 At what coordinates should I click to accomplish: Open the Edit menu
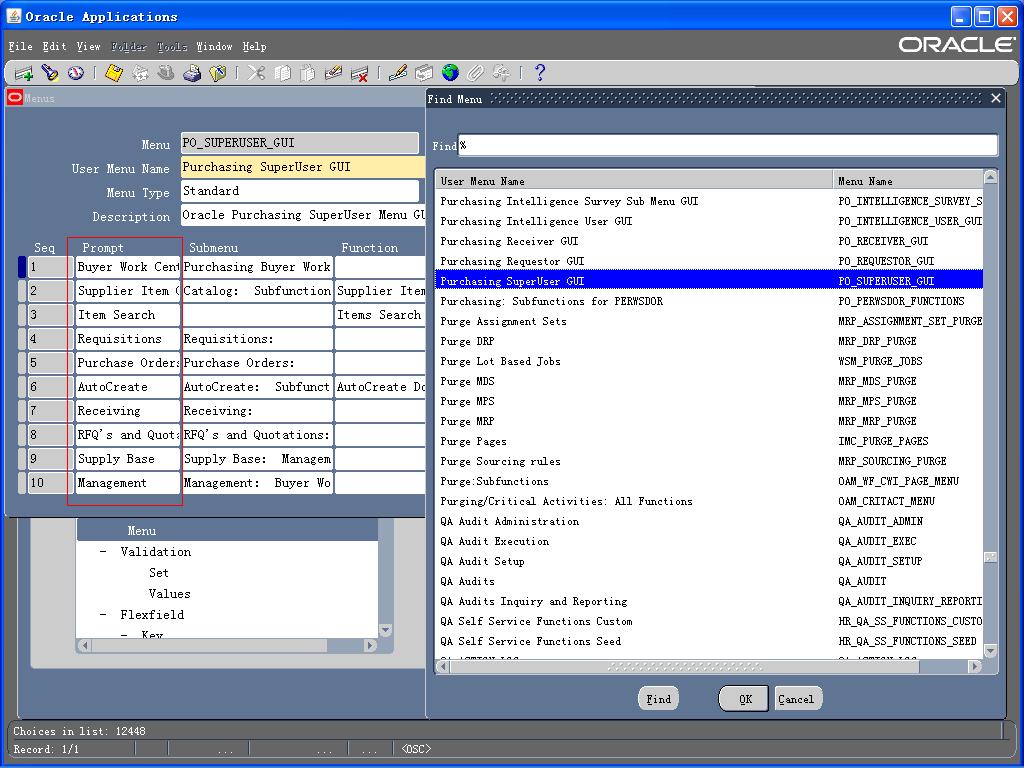click(x=54, y=46)
